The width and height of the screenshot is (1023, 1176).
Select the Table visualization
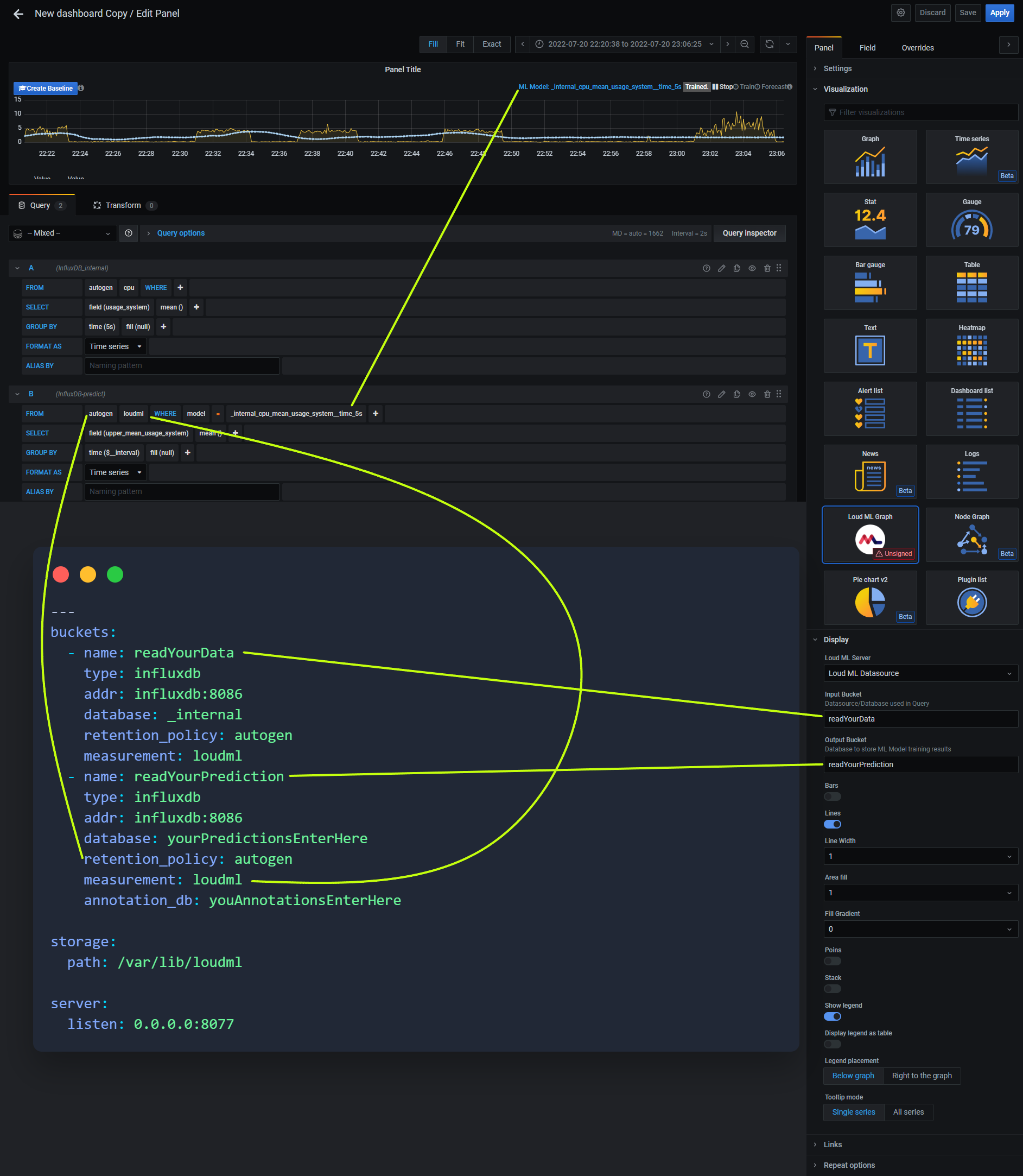(971, 282)
